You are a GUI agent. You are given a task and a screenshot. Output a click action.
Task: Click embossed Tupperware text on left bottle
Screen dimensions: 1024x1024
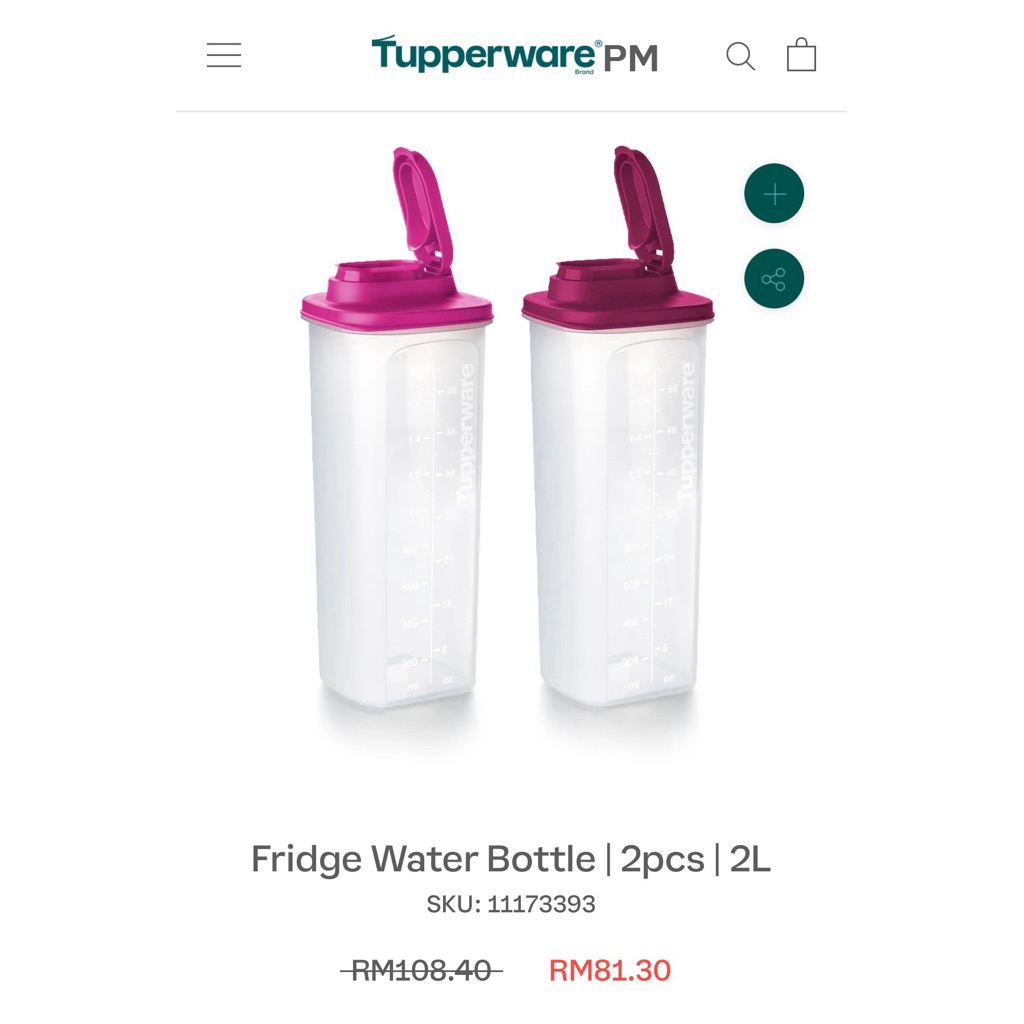[x=466, y=434]
